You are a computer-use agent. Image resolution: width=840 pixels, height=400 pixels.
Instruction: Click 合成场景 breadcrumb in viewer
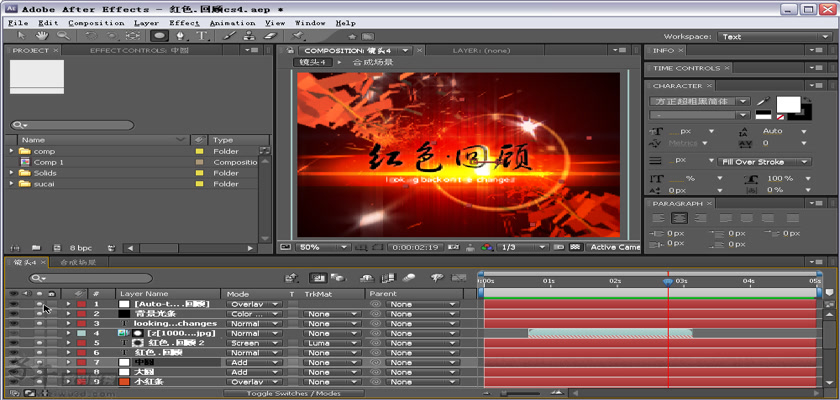pos(372,62)
